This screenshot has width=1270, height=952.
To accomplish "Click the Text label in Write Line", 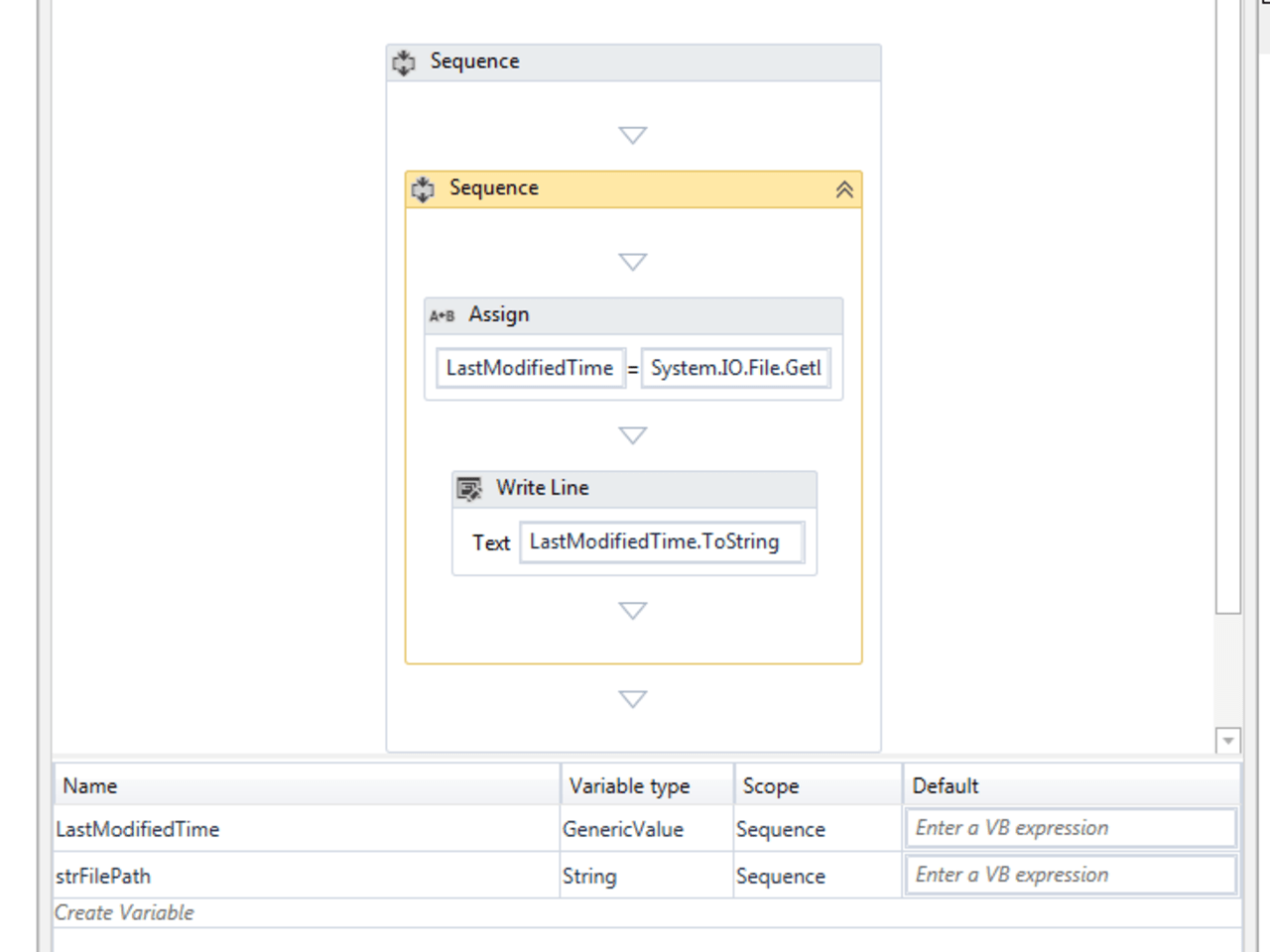I will pyautogui.click(x=491, y=543).
